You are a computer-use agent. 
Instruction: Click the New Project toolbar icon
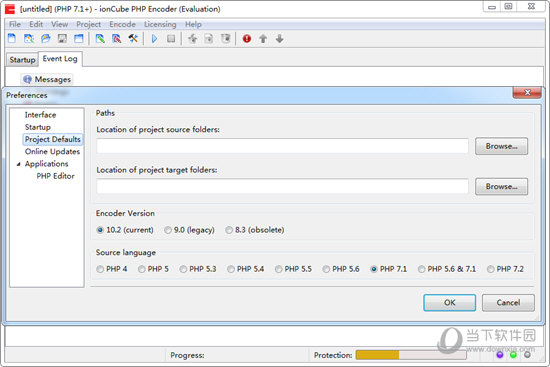[x=12, y=39]
